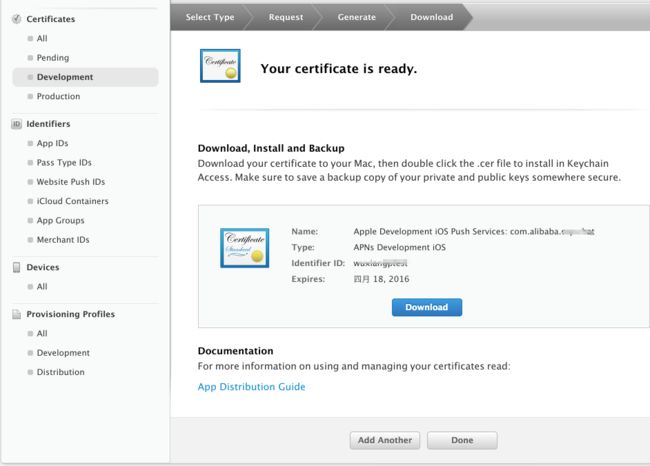Screen dimensions: 650x466
Task: Open Website Push IDs
Action: click(x=70, y=182)
